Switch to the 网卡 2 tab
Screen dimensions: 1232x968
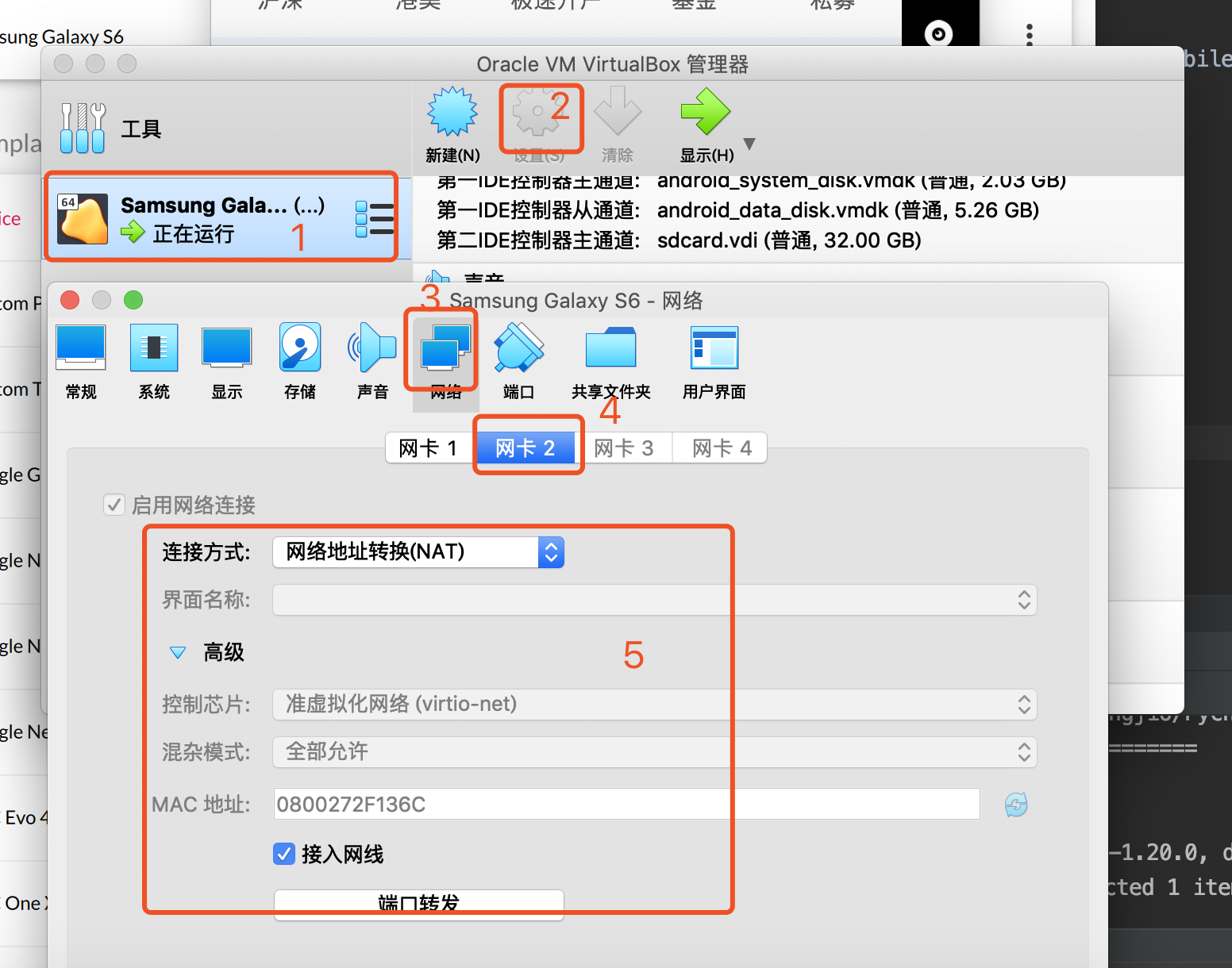pos(526,448)
